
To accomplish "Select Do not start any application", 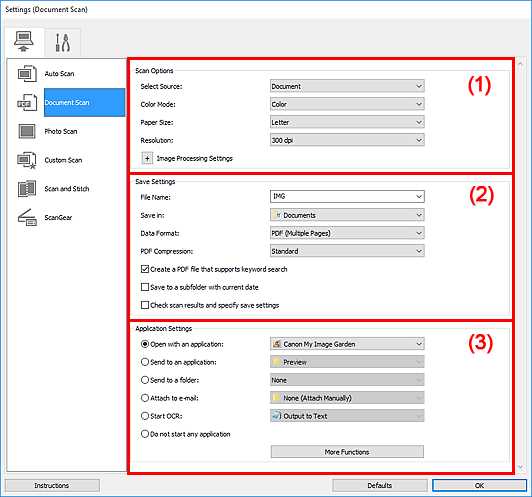I will [145, 434].
